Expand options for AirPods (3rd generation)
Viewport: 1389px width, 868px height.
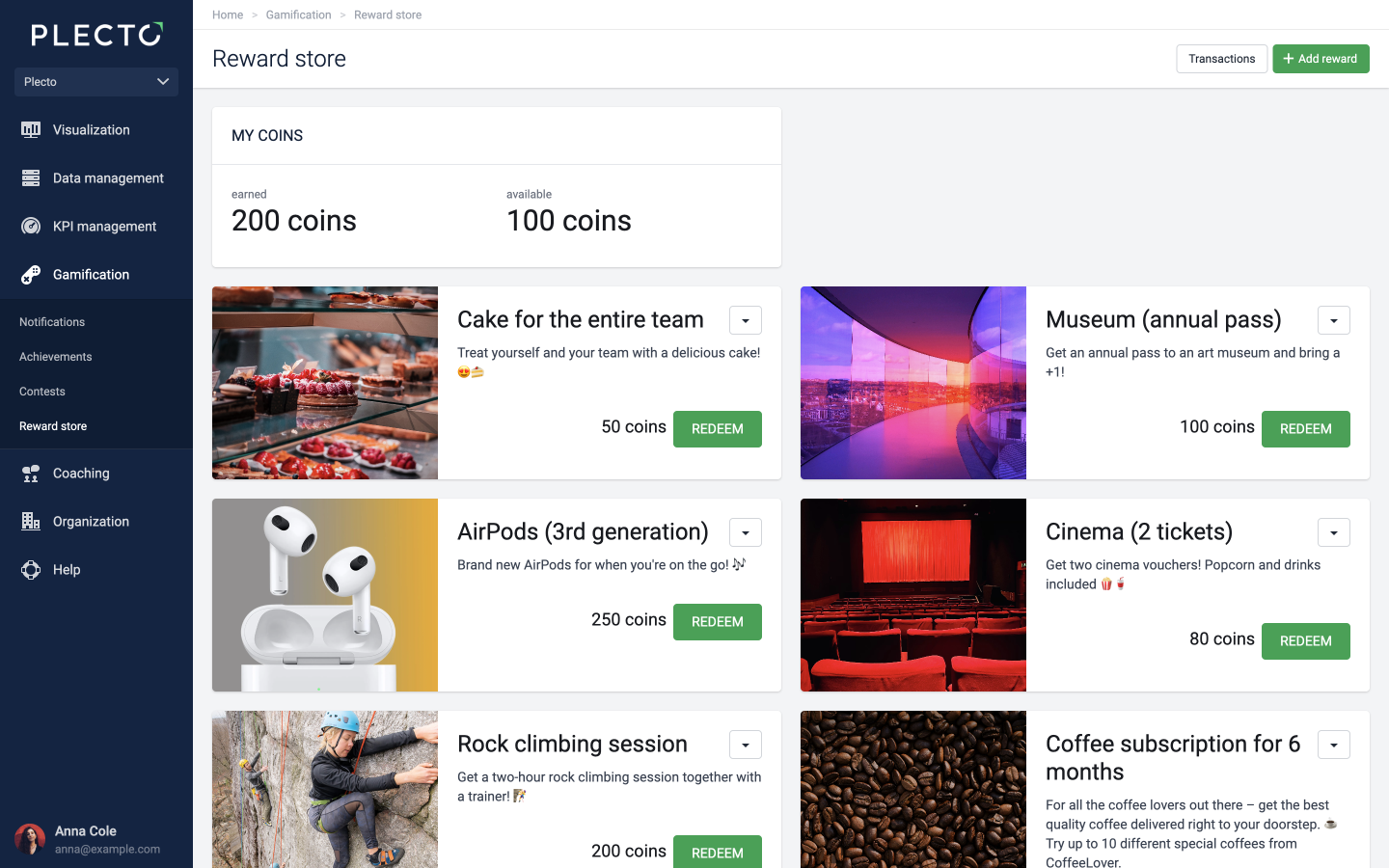pos(746,532)
